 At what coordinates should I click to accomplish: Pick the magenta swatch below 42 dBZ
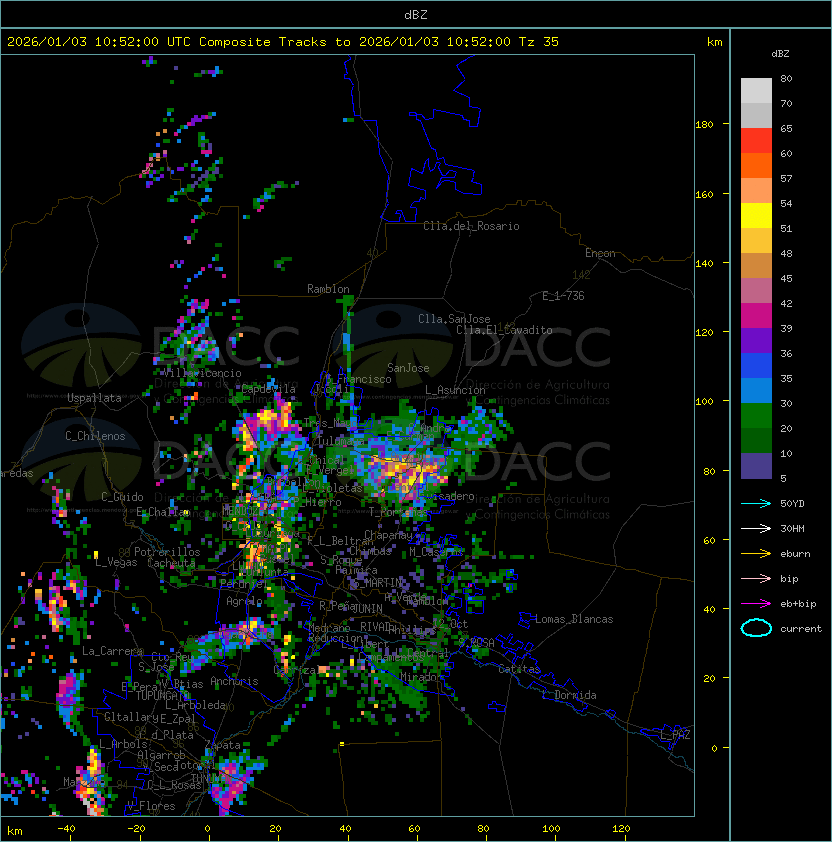756,316
